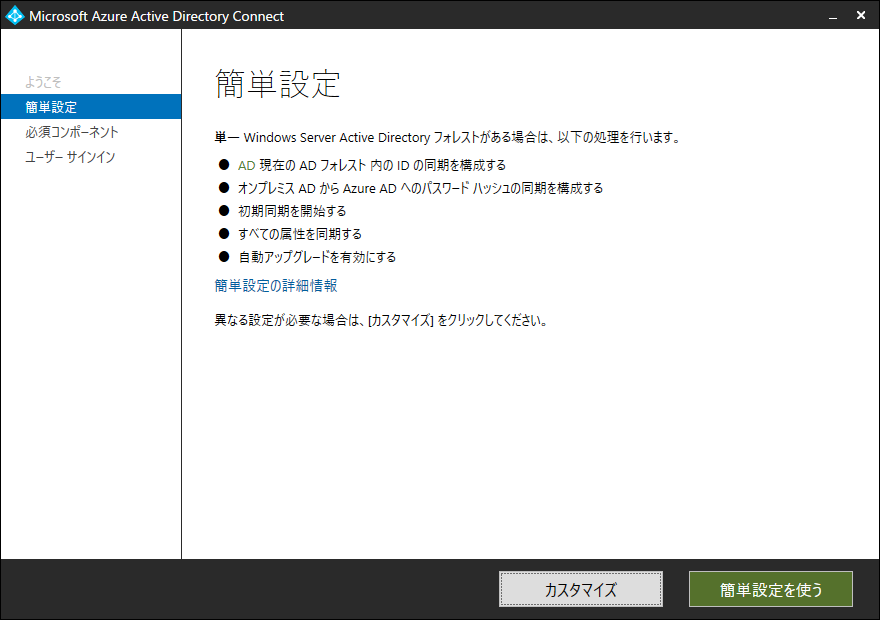880x620 pixels.
Task: Click the 簡単設定 page heading
Action: (278, 84)
